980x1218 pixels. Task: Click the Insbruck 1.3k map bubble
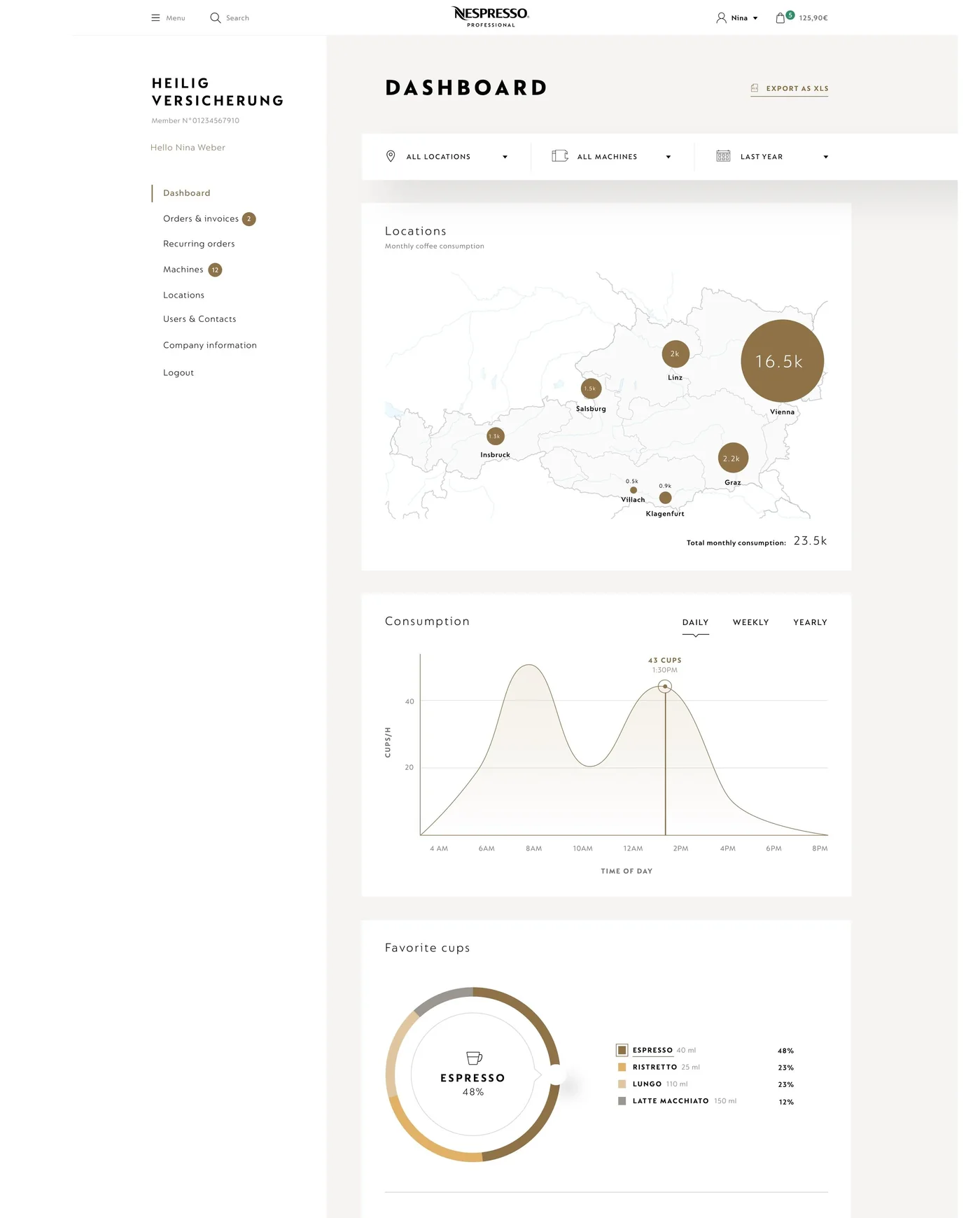(x=495, y=436)
